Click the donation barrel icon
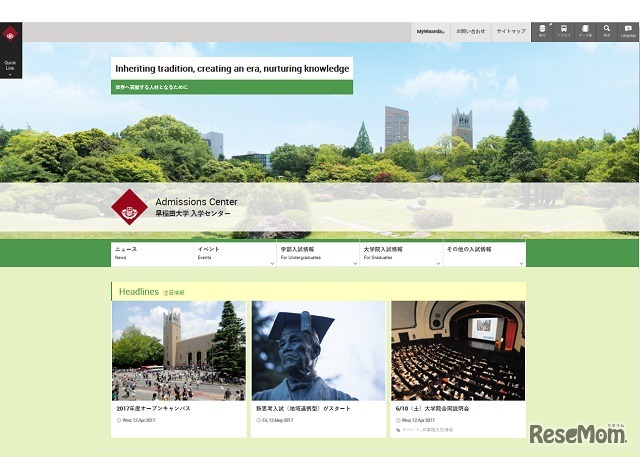 click(x=542, y=31)
